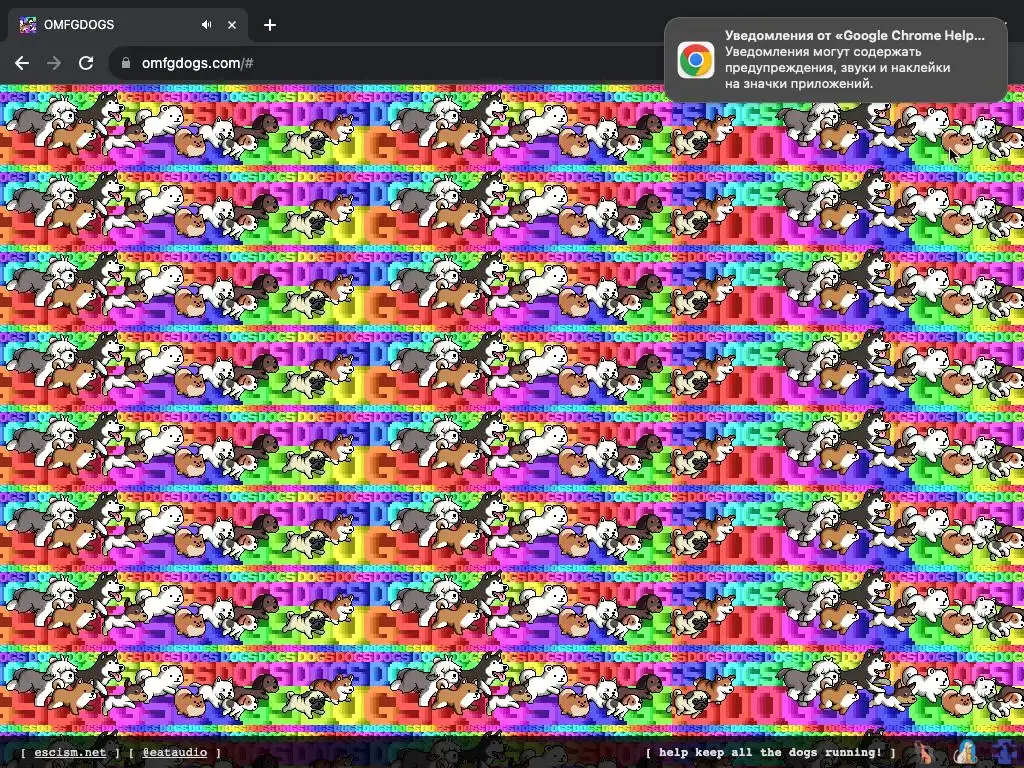
Task: Click the browser forward arrow
Action: tap(54, 63)
